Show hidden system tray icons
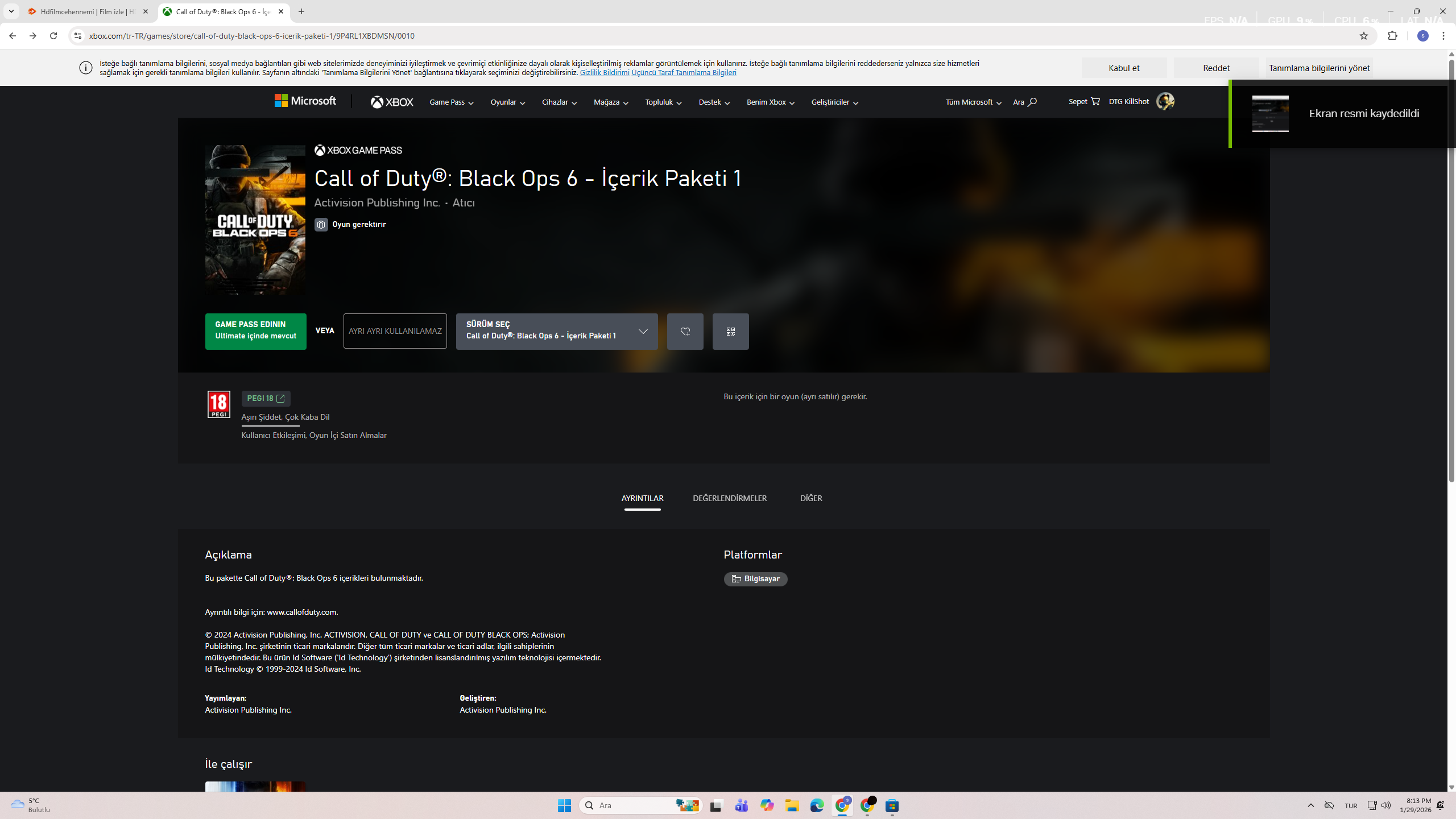Image resolution: width=1456 pixels, height=819 pixels. pyautogui.click(x=1311, y=805)
